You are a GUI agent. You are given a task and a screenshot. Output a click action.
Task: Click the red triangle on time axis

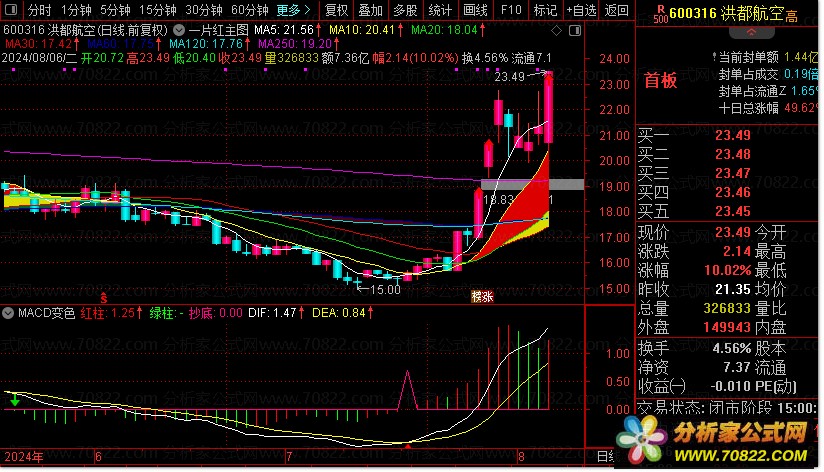[x=408, y=447]
